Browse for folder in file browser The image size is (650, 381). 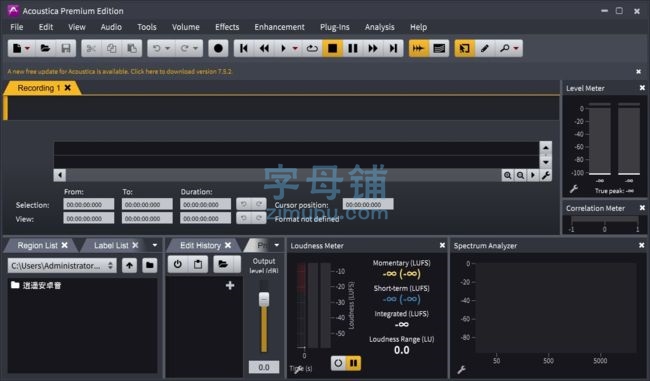click(x=150, y=265)
